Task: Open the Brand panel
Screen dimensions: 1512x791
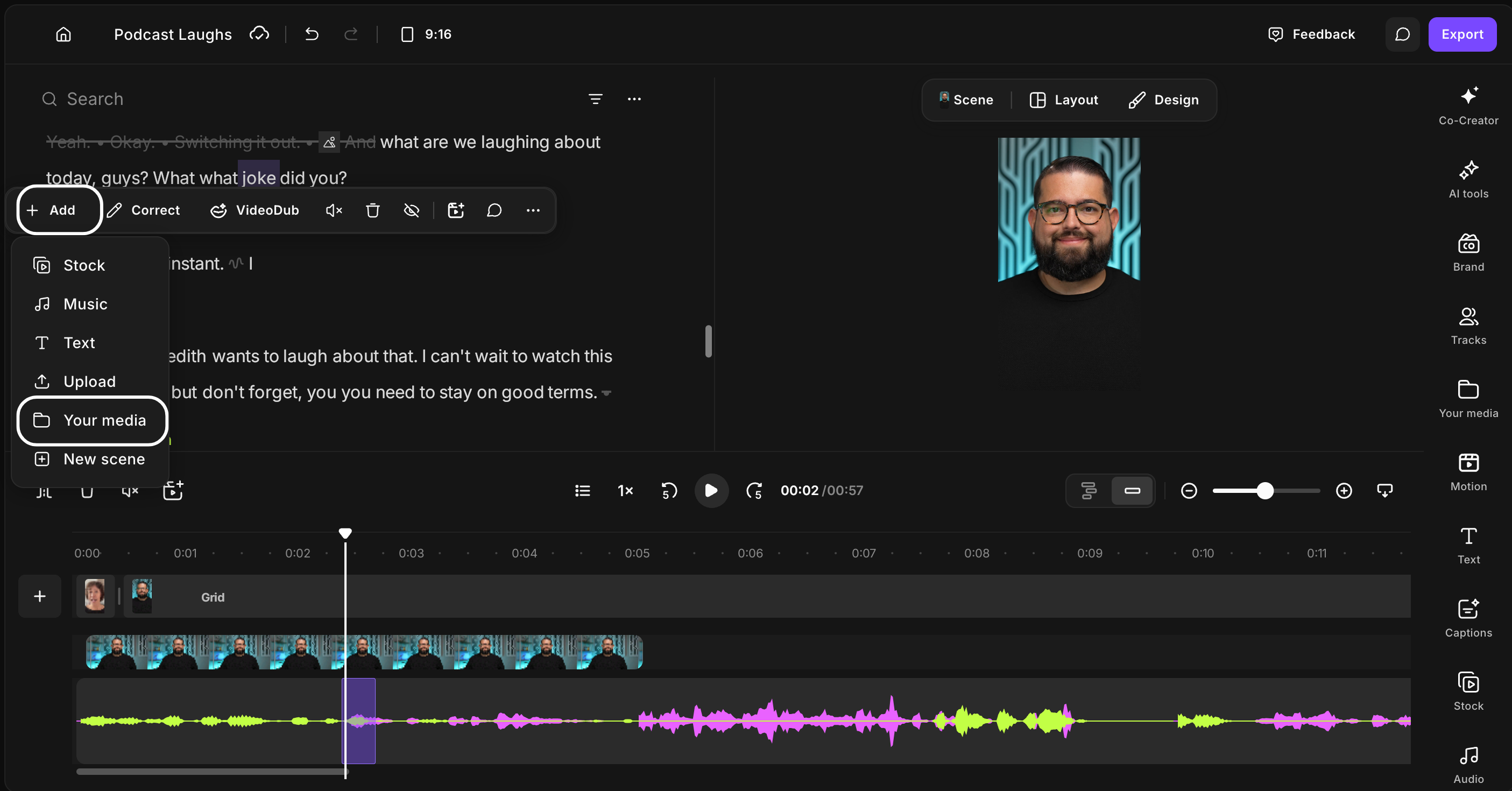Action: coord(1468,252)
